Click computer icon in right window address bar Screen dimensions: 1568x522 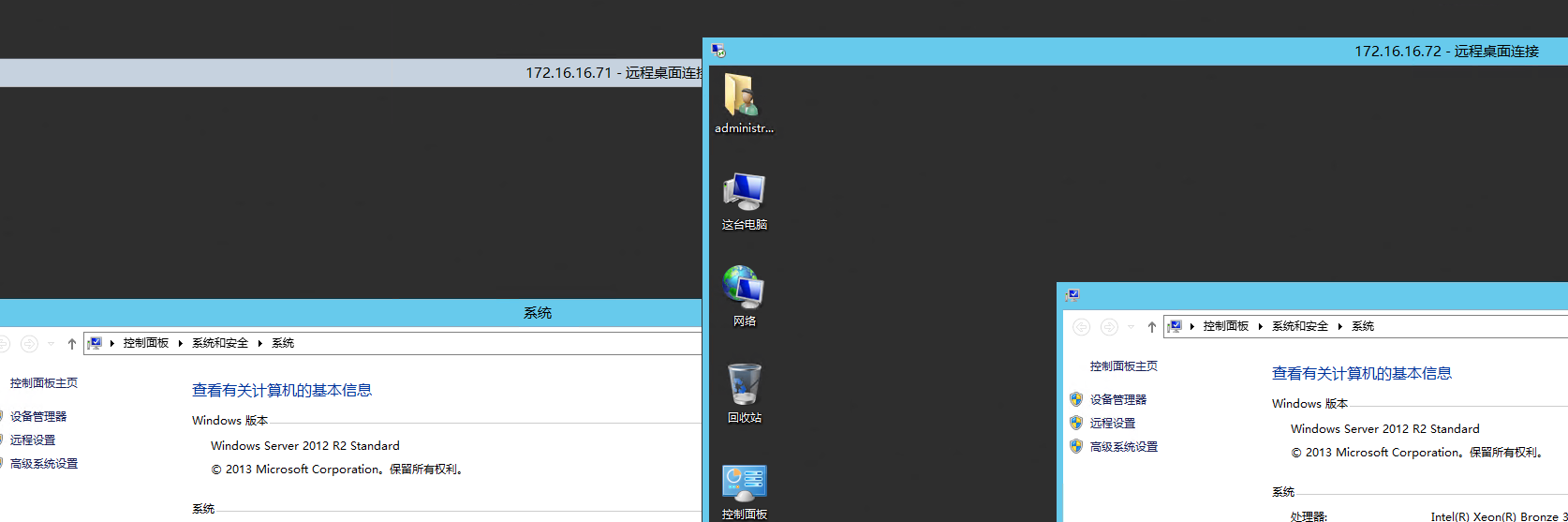[1175, 326]
